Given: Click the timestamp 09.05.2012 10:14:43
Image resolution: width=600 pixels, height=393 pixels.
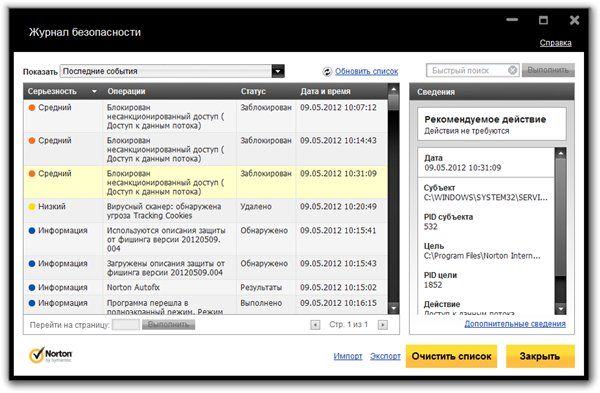Looking at the screenshot, I should pyautogui.click(x=338, y=140).
